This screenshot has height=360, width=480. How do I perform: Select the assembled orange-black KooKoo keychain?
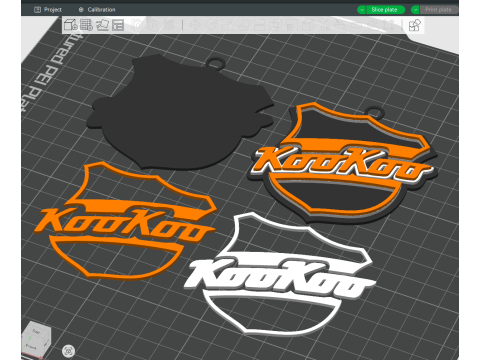pyautogui.click(x=343, y=163)
